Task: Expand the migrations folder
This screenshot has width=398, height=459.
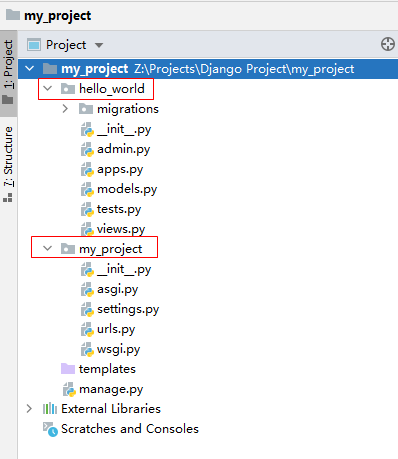Action: click(x=65, y=109)
